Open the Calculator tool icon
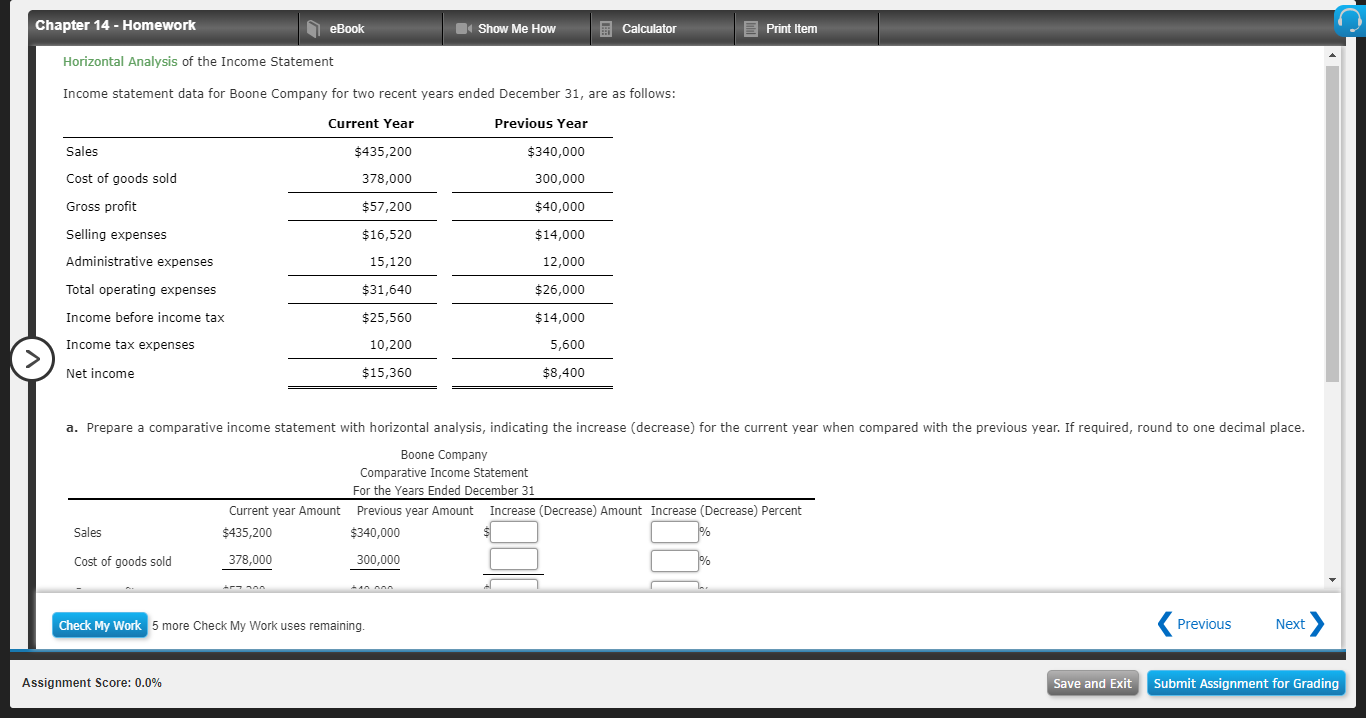 coord(604,28)
